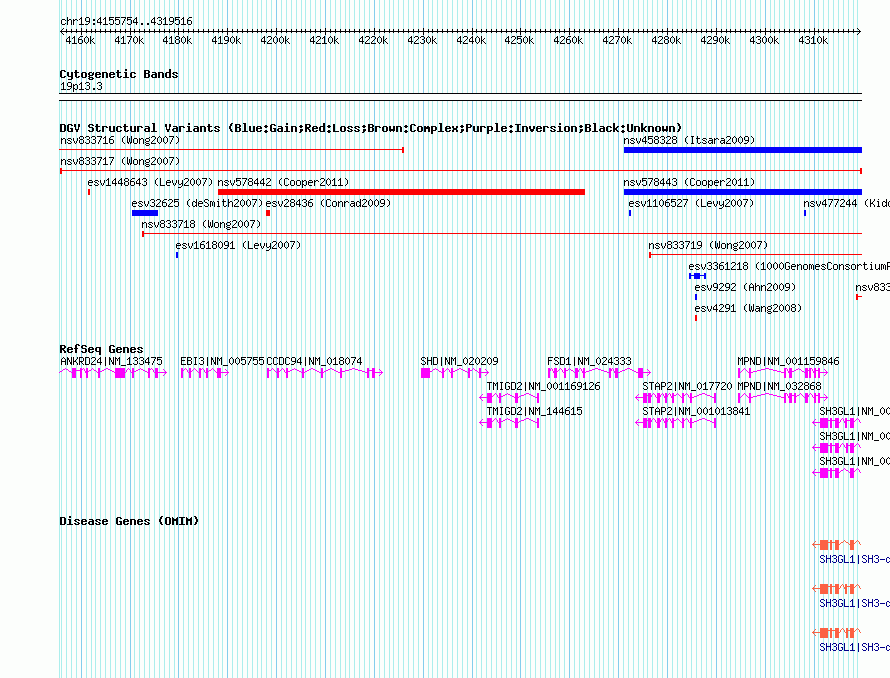Screen dimensions: 890x678
Task: Click the blue esv3361218 variant glyph
Action: [x=698, y=276]
